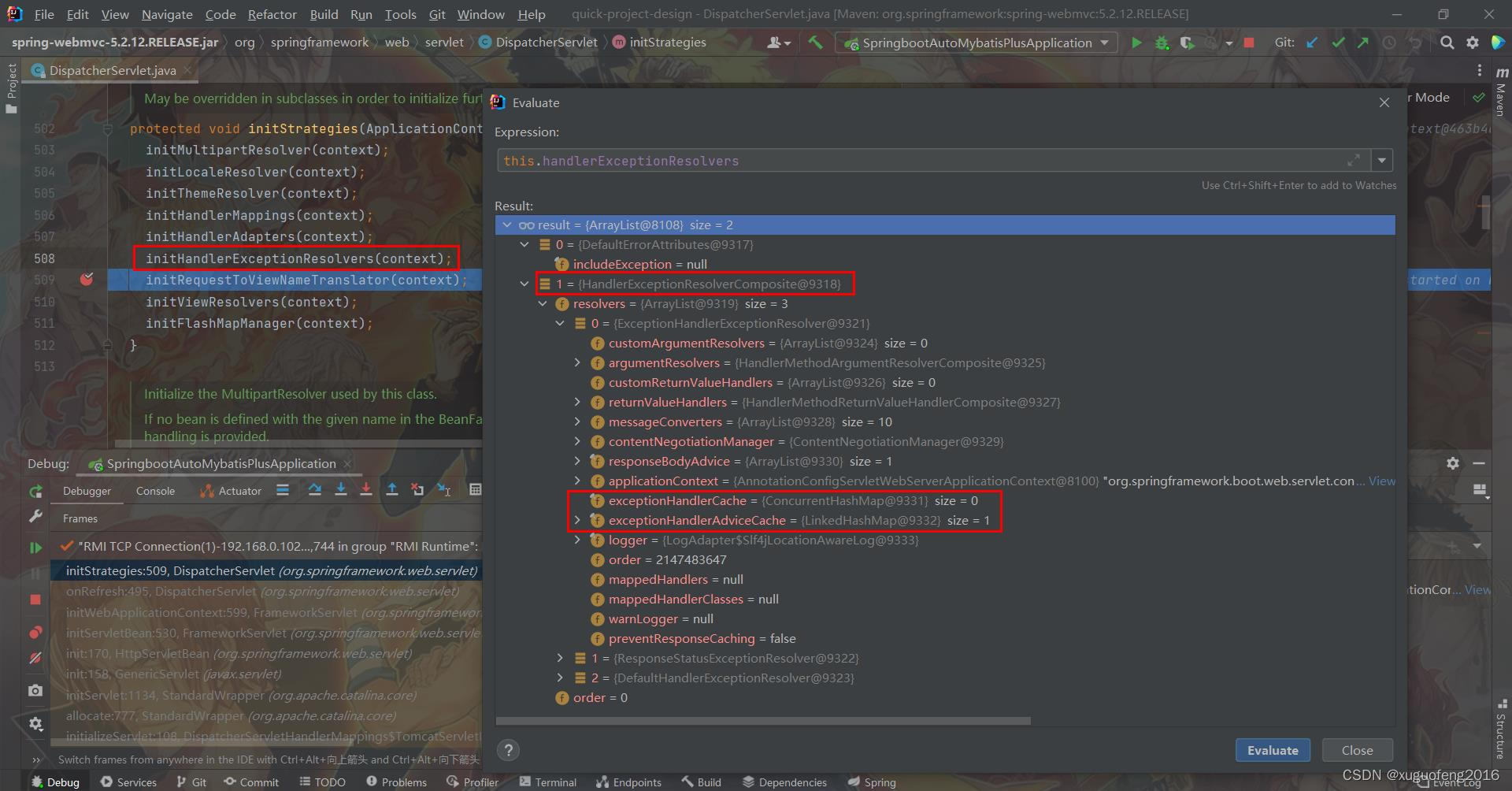
Task: Commit changes with the Git green checkmark
Action: point(1338,43)
